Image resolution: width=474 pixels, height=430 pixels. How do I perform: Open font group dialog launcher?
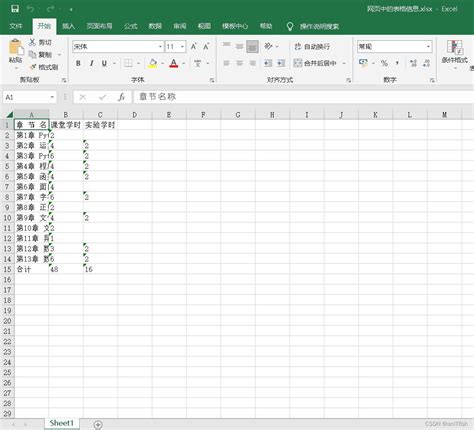[x=212, y=80]
